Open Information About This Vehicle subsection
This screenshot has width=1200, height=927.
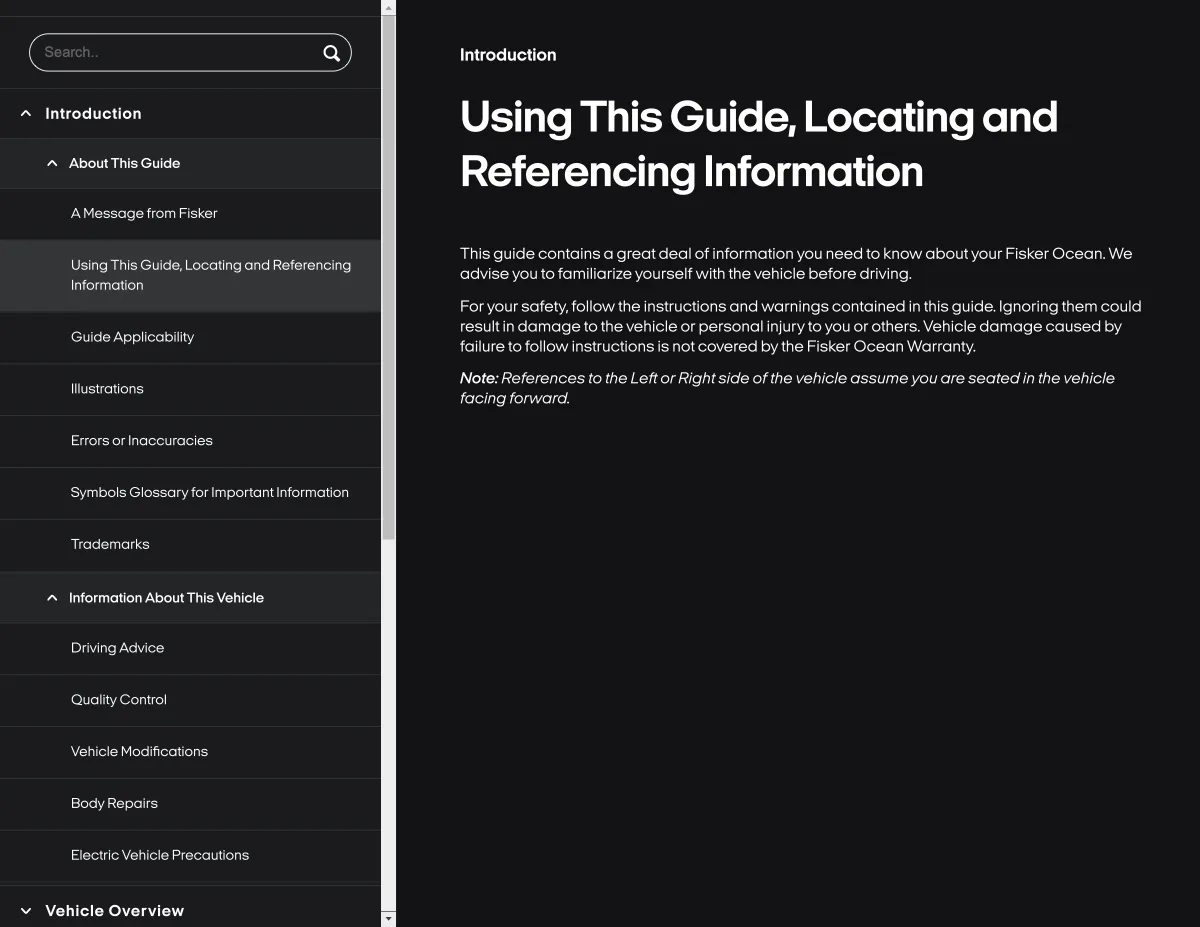click(x=166, y=598)
